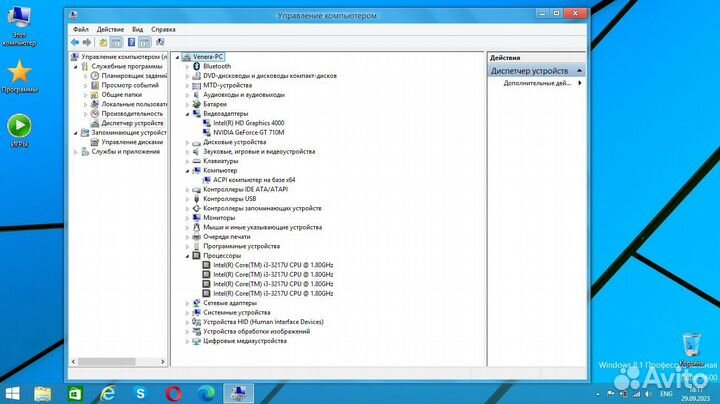Click the scan for hardware changes icon

pyautogui.click(x=160, y=42)
